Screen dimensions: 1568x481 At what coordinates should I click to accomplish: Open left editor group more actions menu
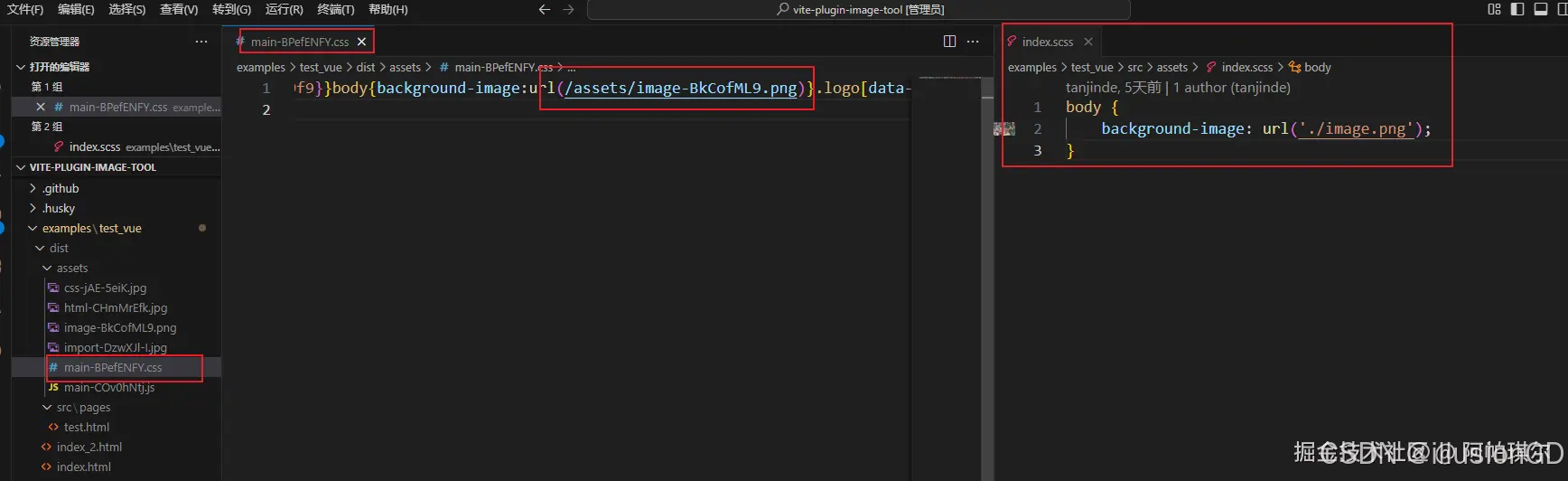coord(973,42)
